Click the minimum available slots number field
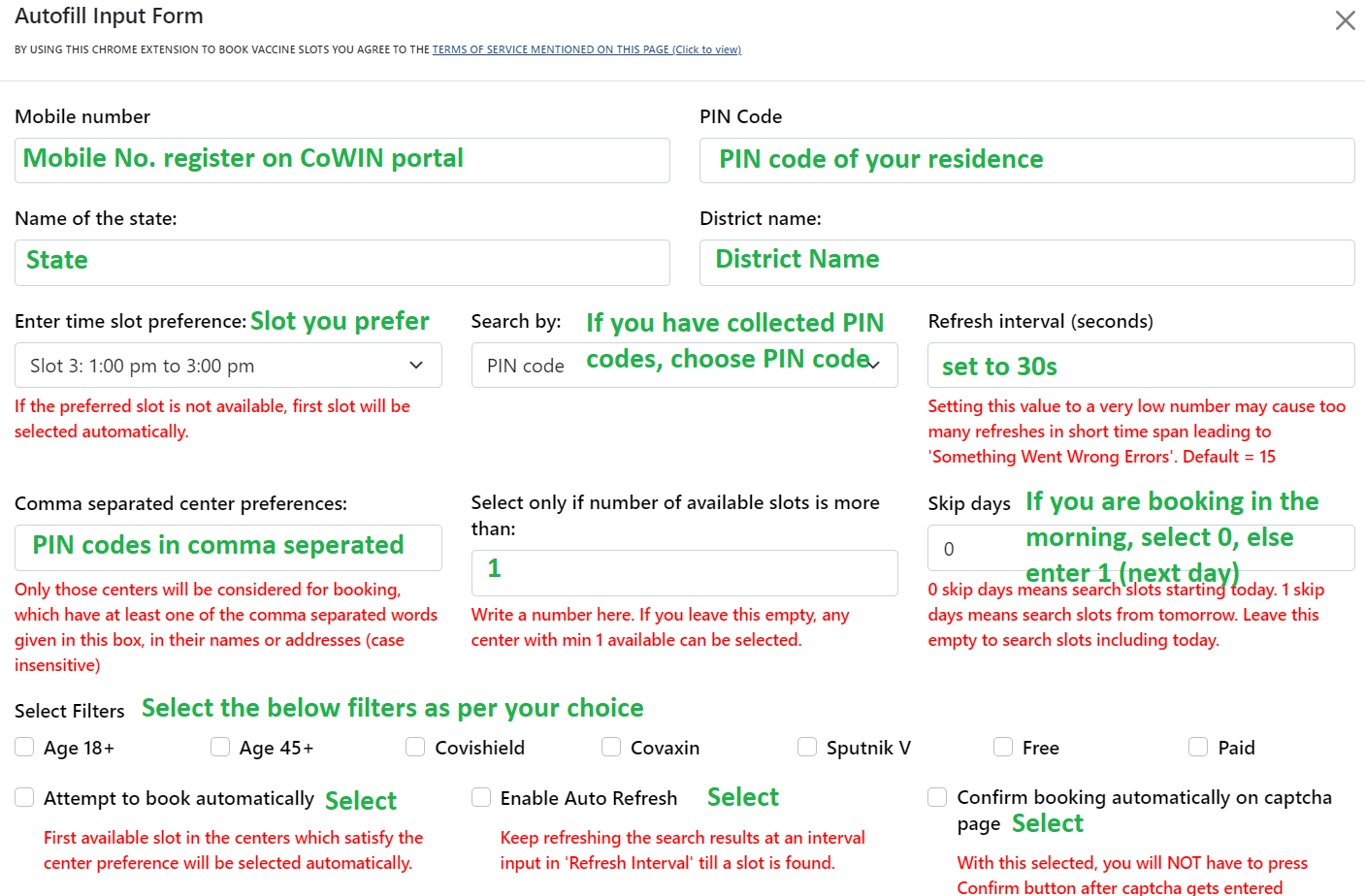Viewport: 1365px width, 896px height. 684,573
